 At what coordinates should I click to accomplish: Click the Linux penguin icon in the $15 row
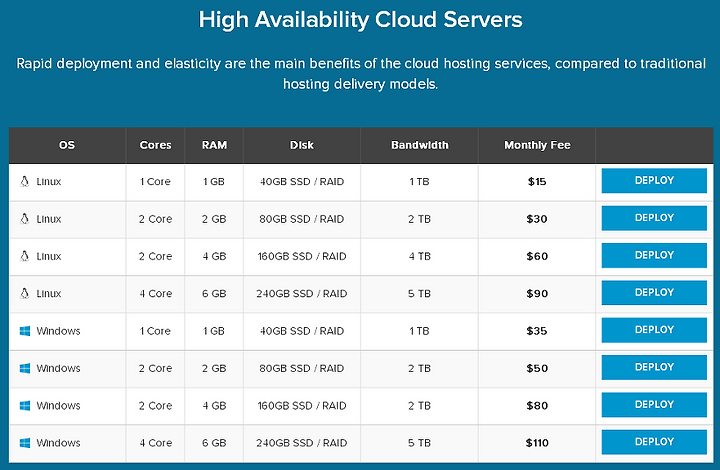(25, 181)
